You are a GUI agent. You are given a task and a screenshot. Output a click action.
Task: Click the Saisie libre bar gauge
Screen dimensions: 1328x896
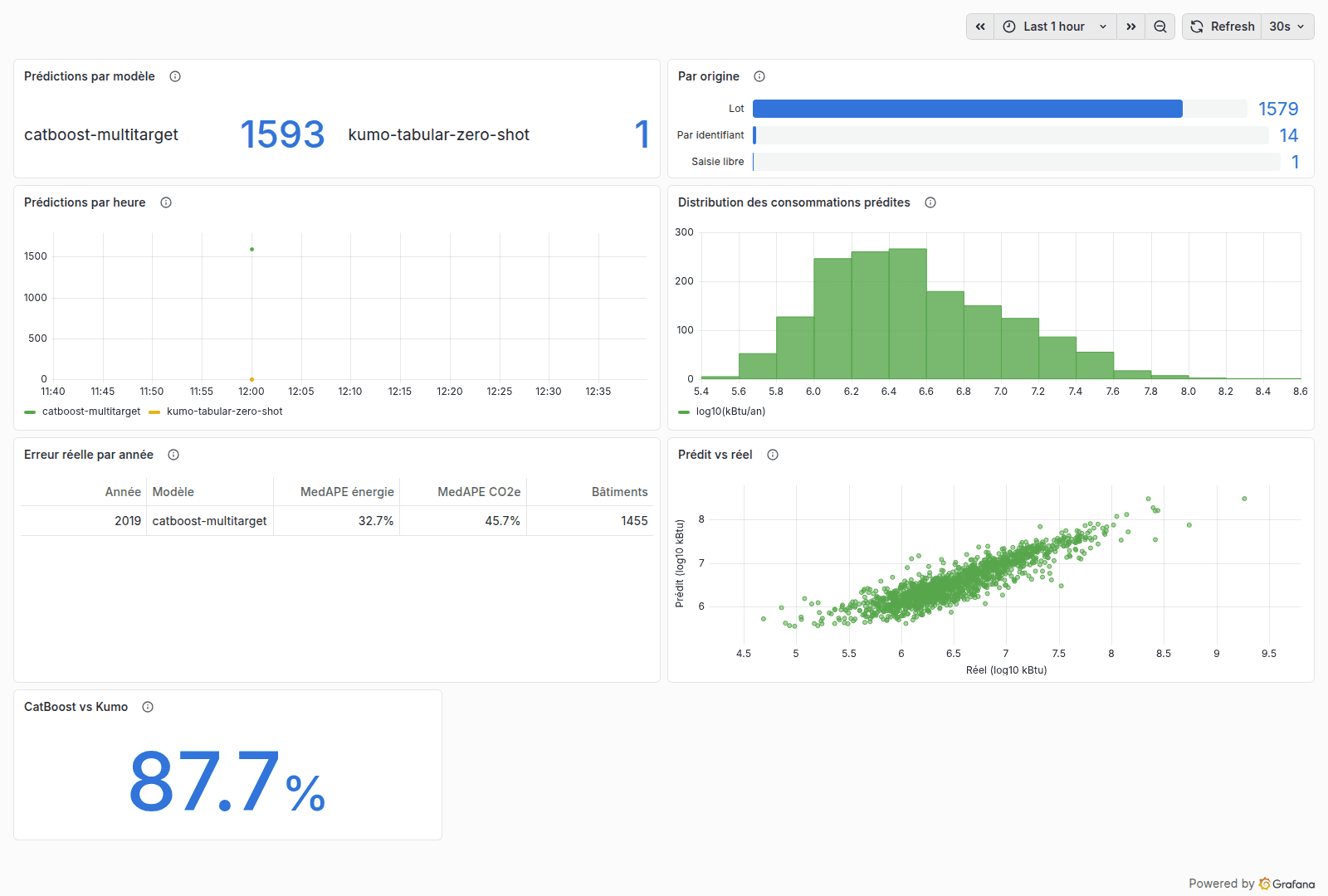[x=1017, y=162]
